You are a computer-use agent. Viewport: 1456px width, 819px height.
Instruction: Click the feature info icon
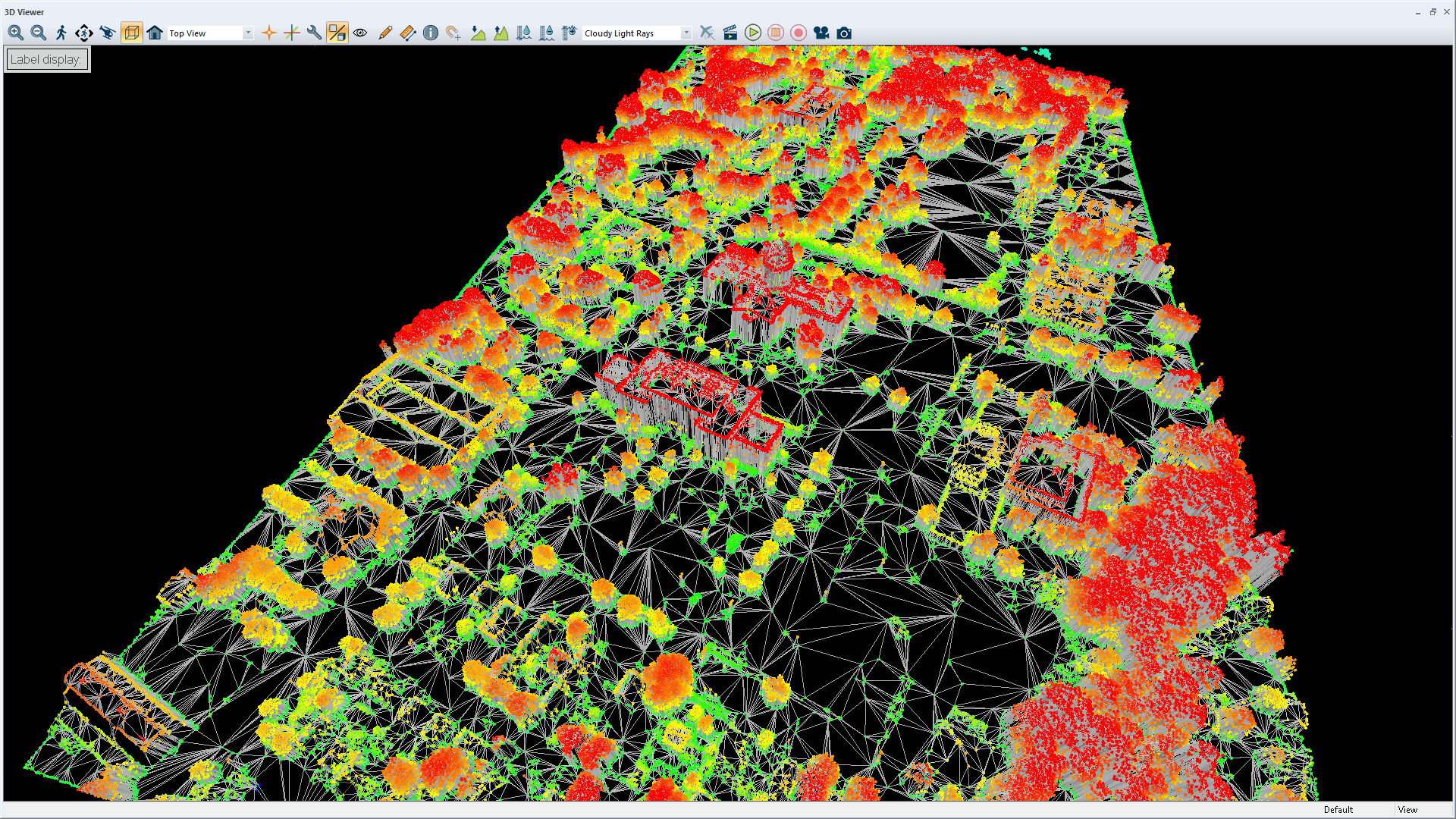431,33
